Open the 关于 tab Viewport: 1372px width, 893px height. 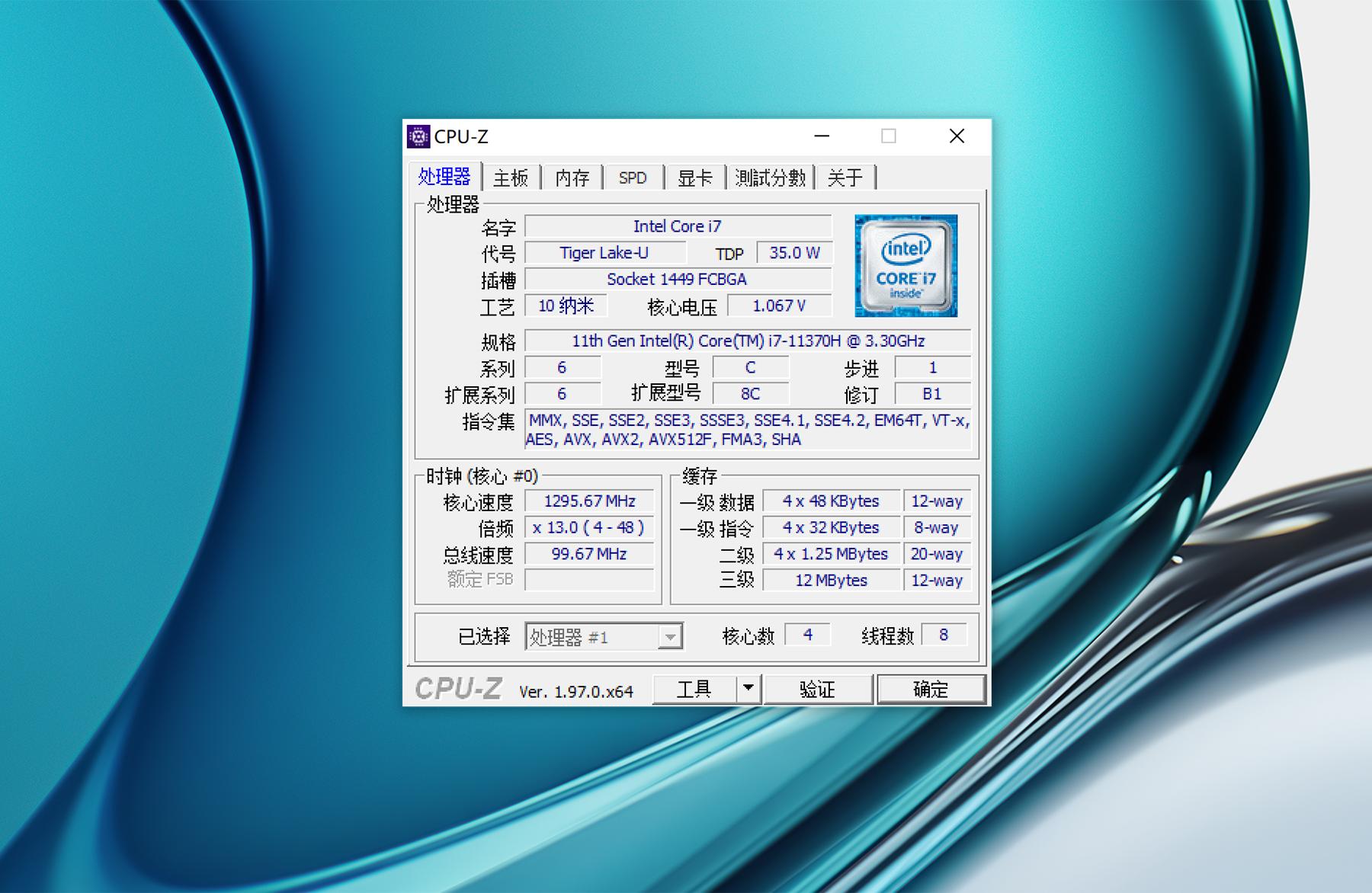[846, 178]
